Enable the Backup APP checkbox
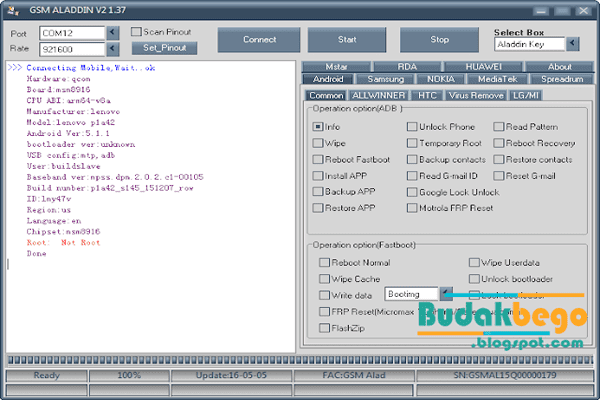Image resolution: width=600 pixels, height=400 pixels. 318,191
